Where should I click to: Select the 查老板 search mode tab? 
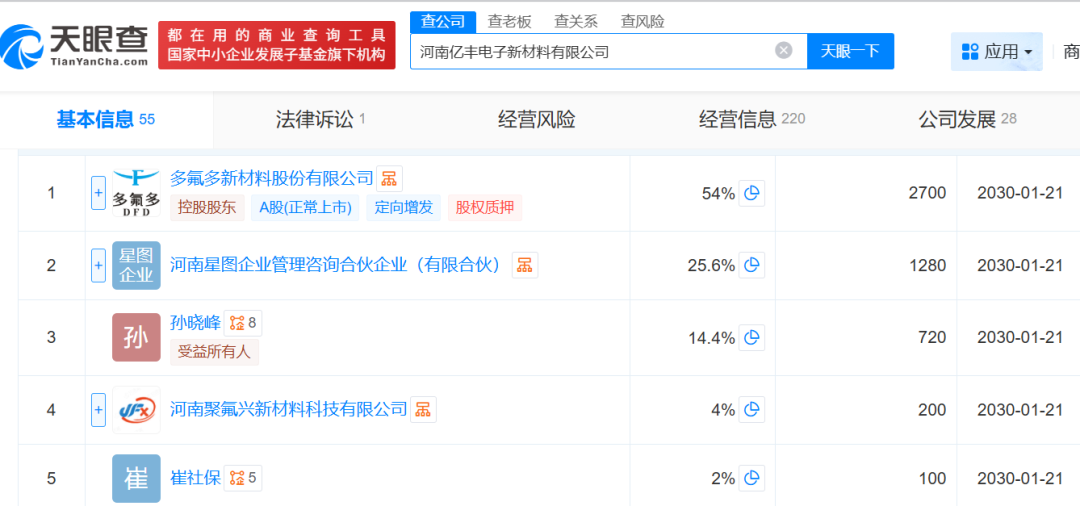[x=509, y=21]
